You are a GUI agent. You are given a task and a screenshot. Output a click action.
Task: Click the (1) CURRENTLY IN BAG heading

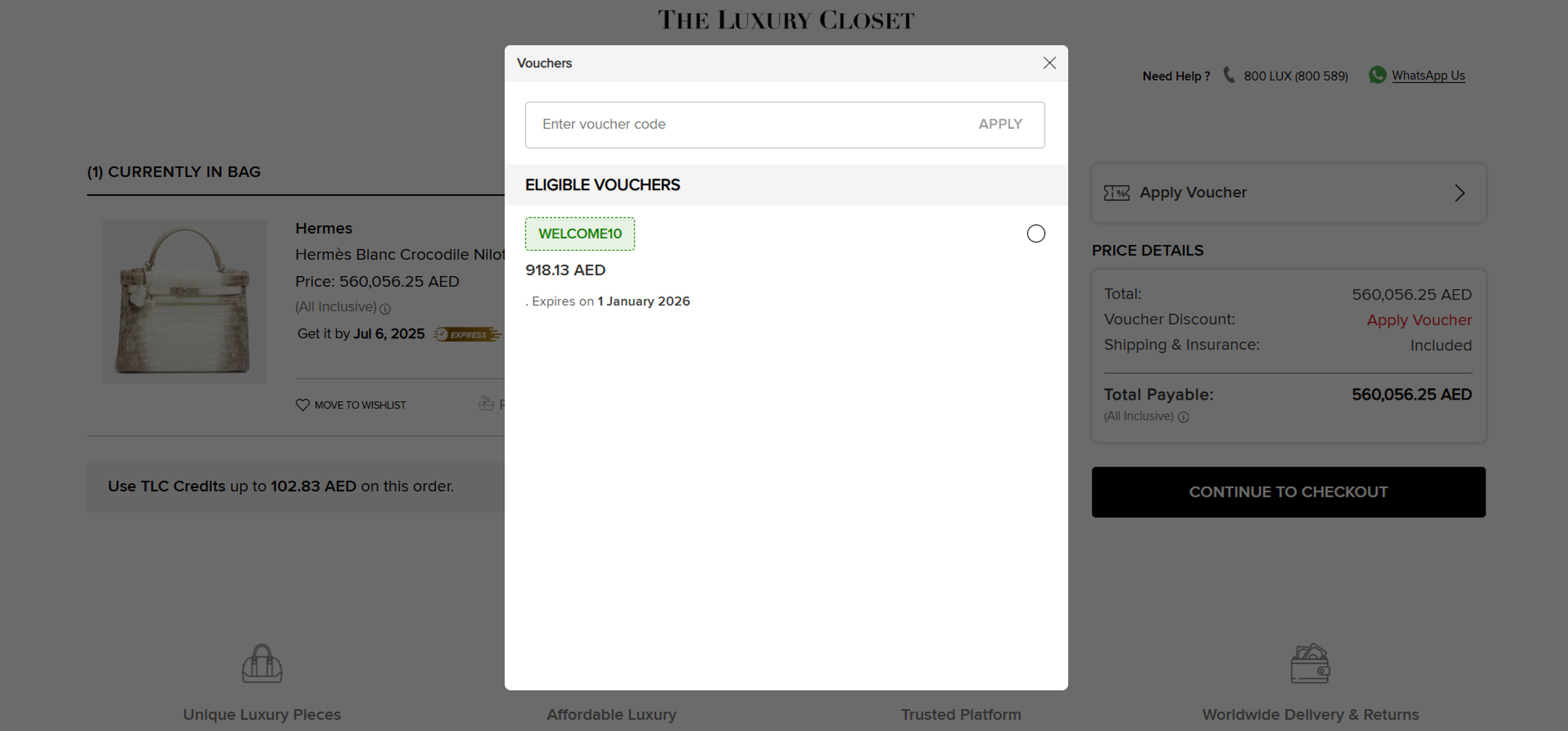click(x=174, y=172)
